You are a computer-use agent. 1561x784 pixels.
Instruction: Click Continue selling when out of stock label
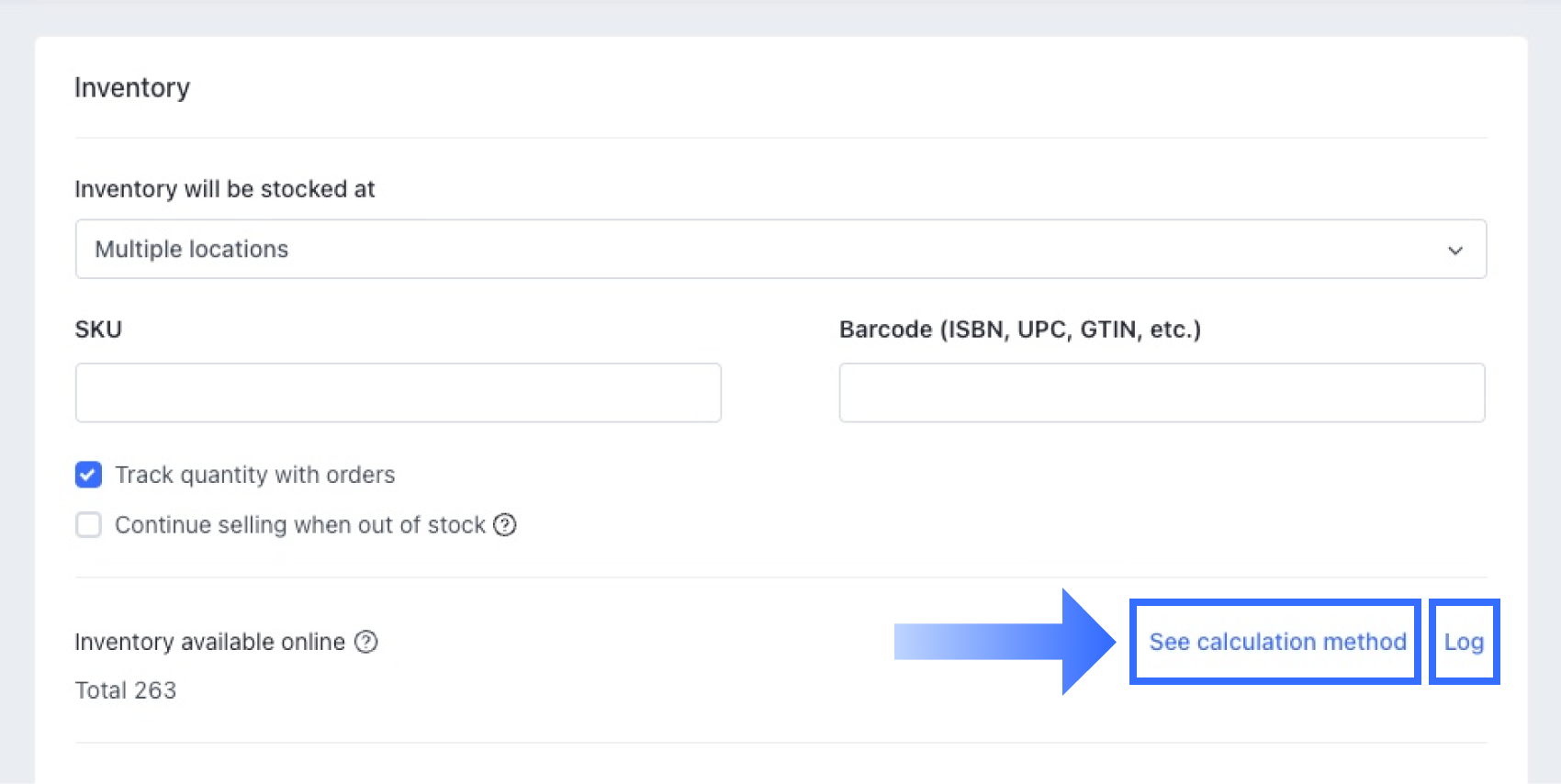tap(300, 525)
